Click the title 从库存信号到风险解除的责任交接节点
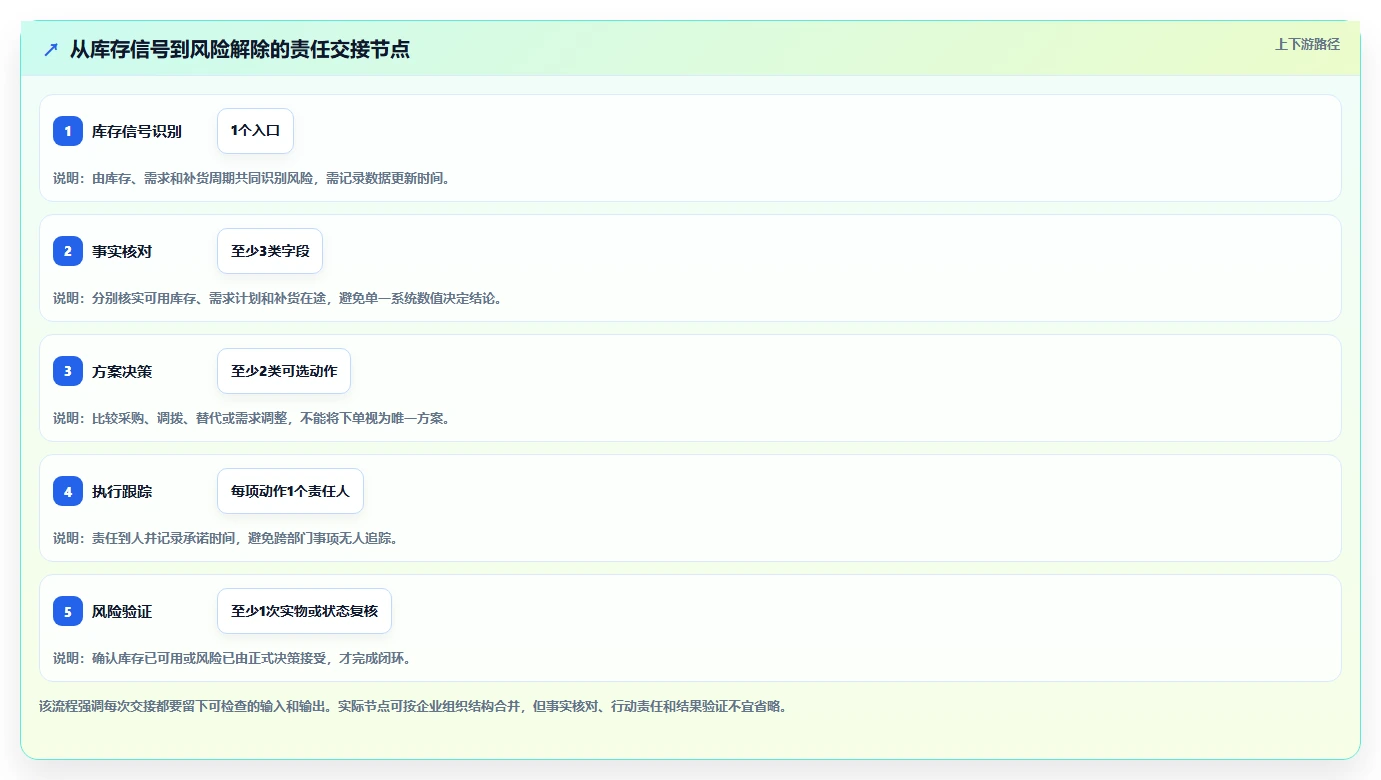Image resolution: width=1381 pixels, height=780 pixels. pos(240,49)
